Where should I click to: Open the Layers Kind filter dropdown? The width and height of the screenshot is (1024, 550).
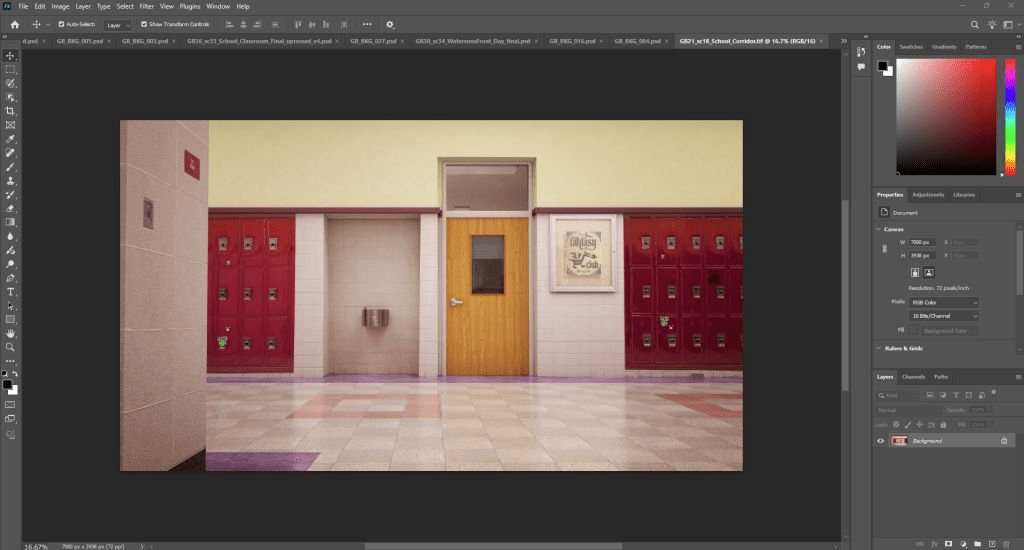click(x=897, y=395)
